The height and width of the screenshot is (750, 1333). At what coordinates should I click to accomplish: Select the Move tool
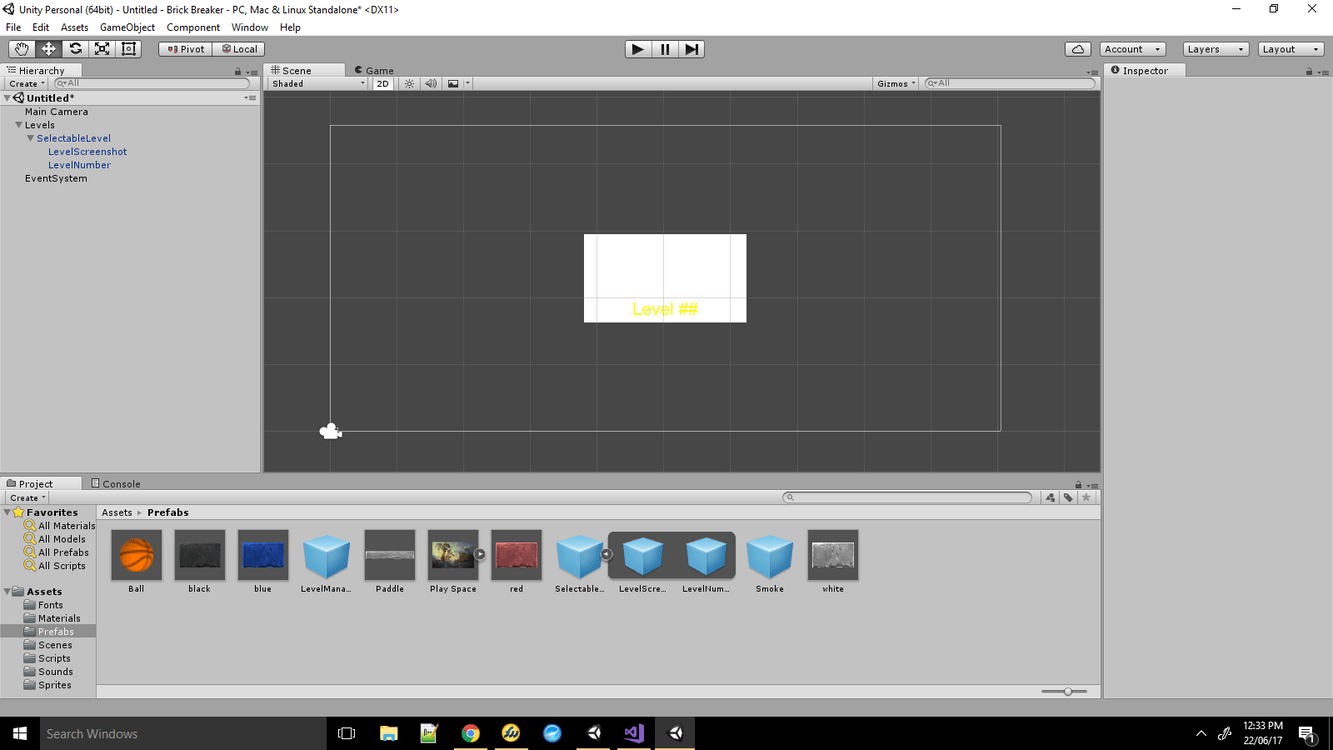47,48
